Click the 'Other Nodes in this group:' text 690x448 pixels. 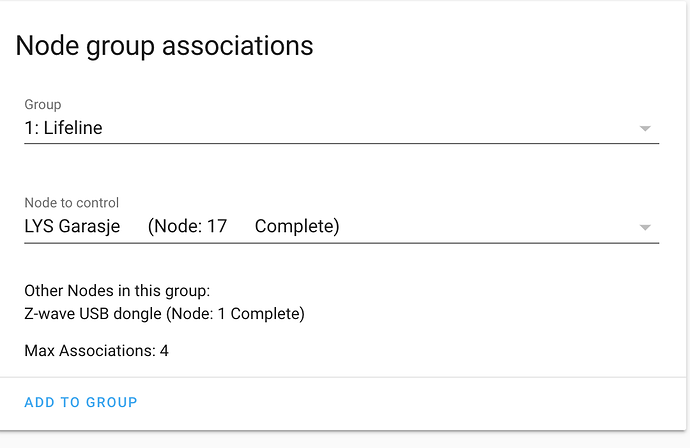click(117, 291)
